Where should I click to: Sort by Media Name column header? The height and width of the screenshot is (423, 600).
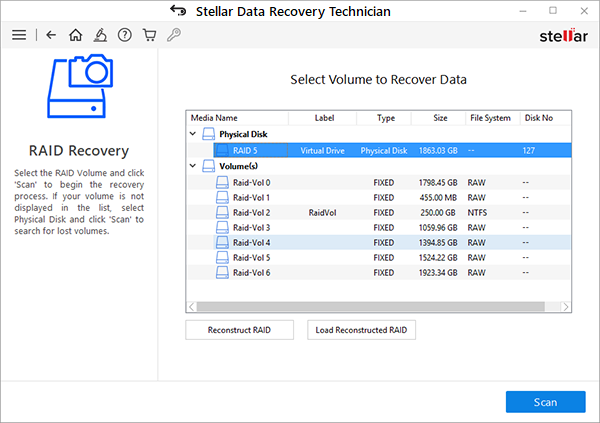coord(237,118)
